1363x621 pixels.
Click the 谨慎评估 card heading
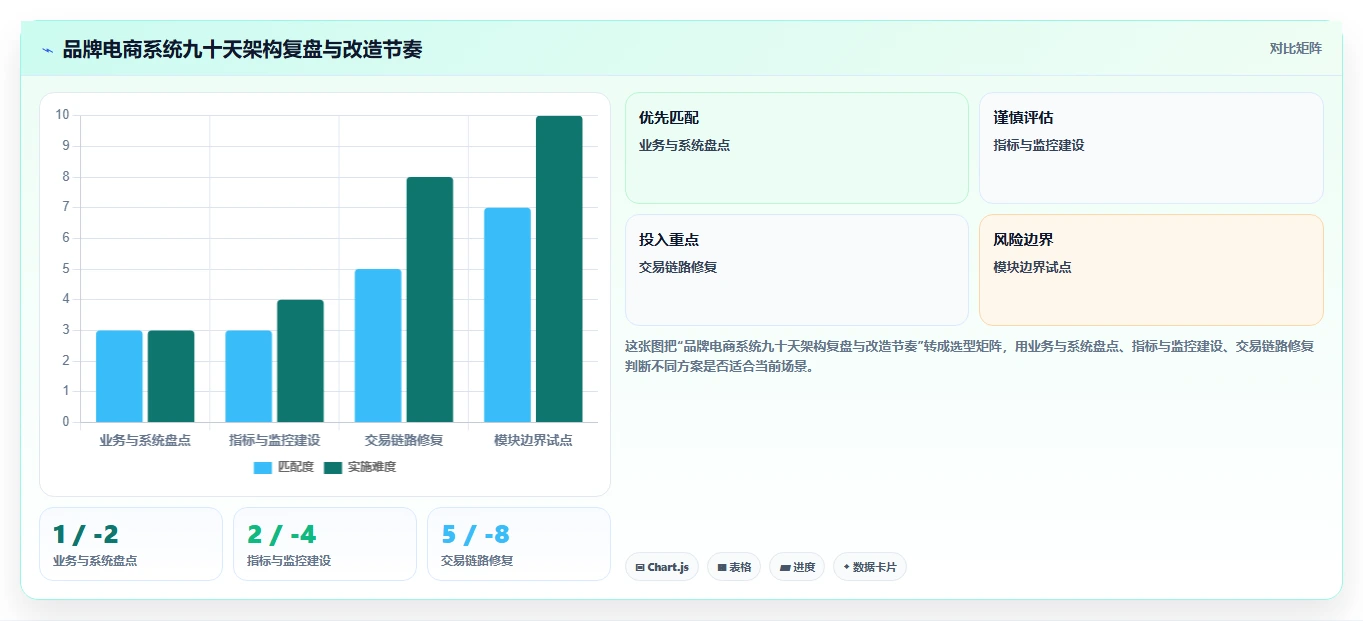click(1023, 118)
